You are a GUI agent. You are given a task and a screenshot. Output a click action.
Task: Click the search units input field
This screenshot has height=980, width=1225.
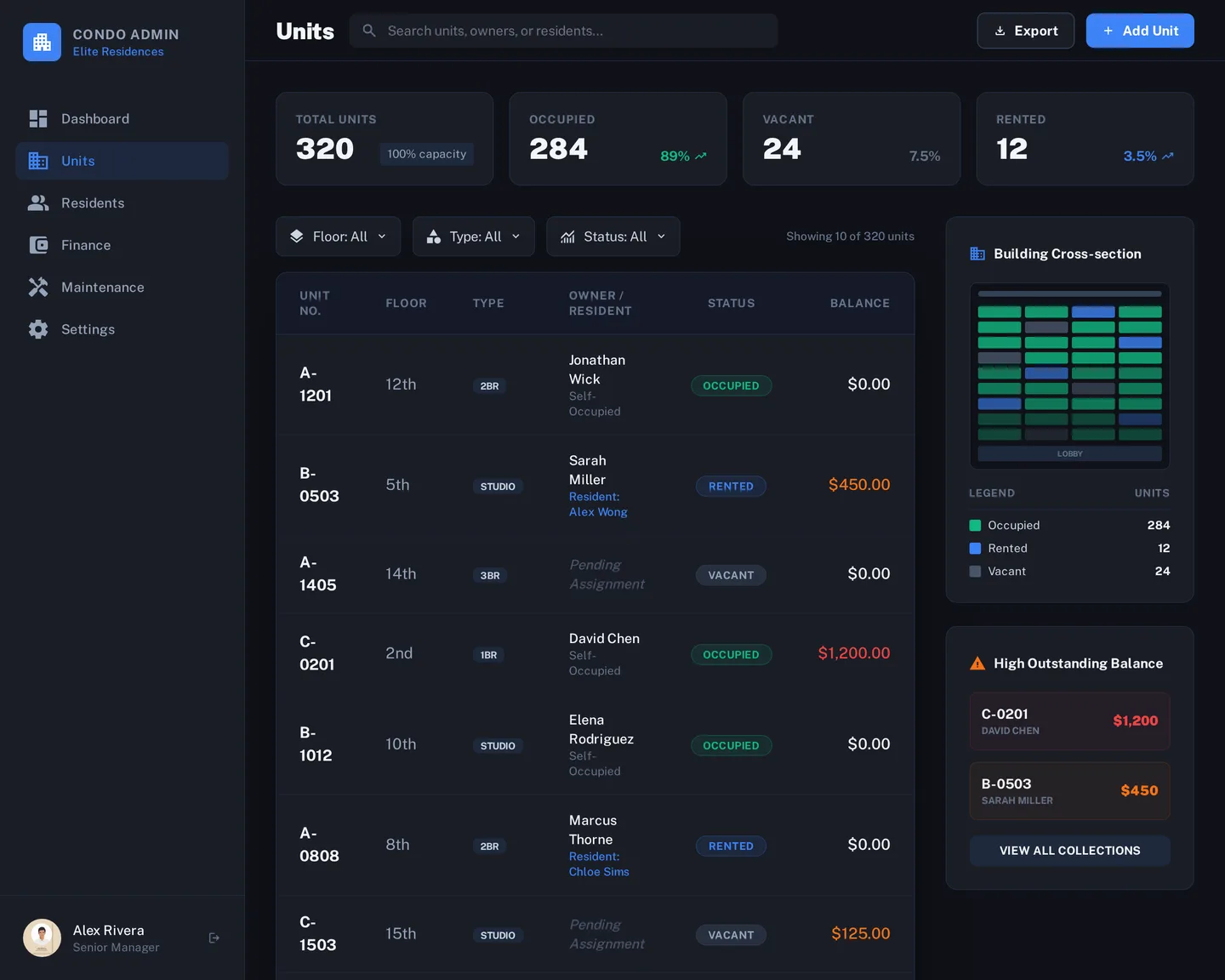563,31
